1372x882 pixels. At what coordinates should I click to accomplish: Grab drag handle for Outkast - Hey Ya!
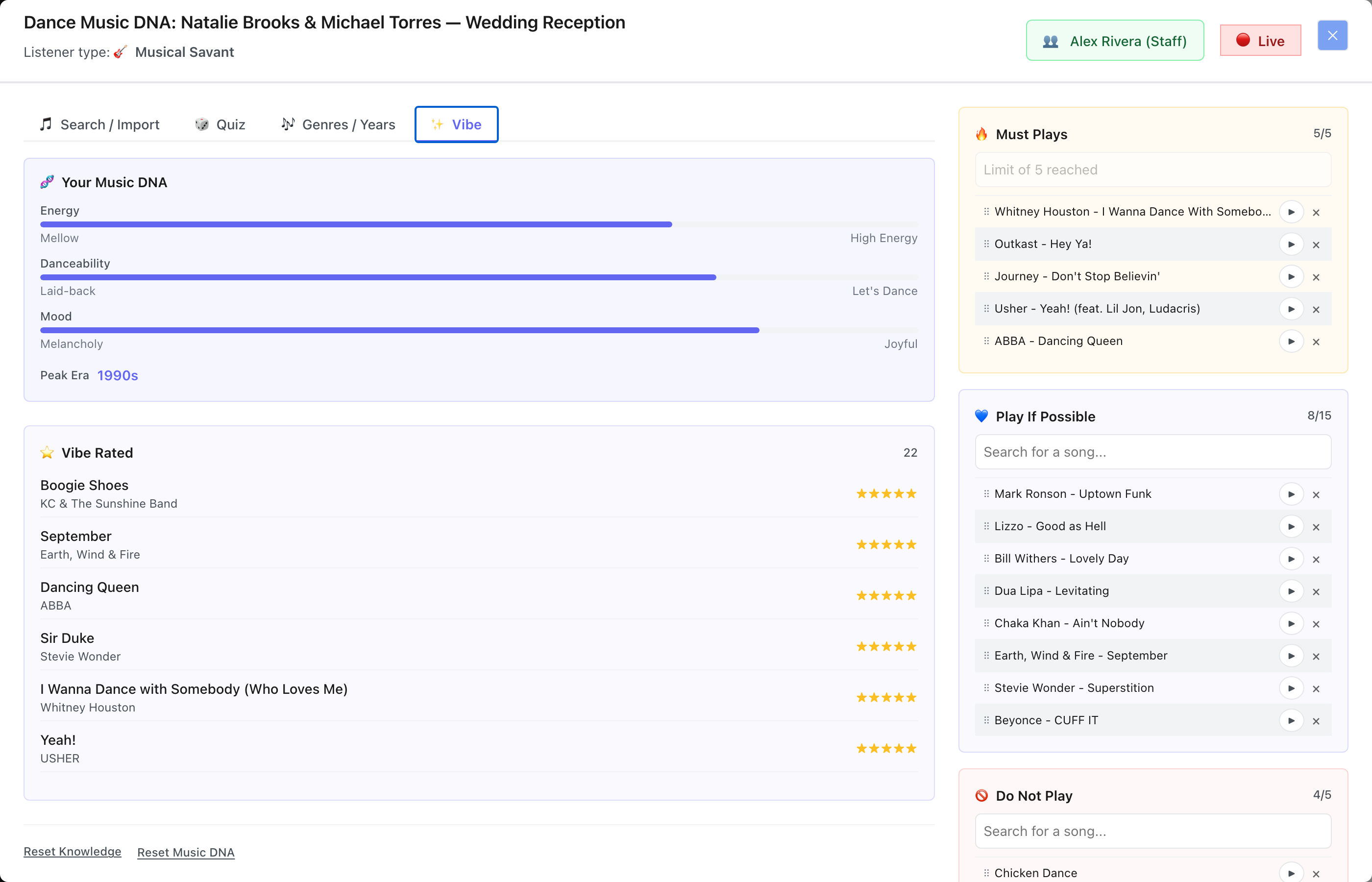986,244
